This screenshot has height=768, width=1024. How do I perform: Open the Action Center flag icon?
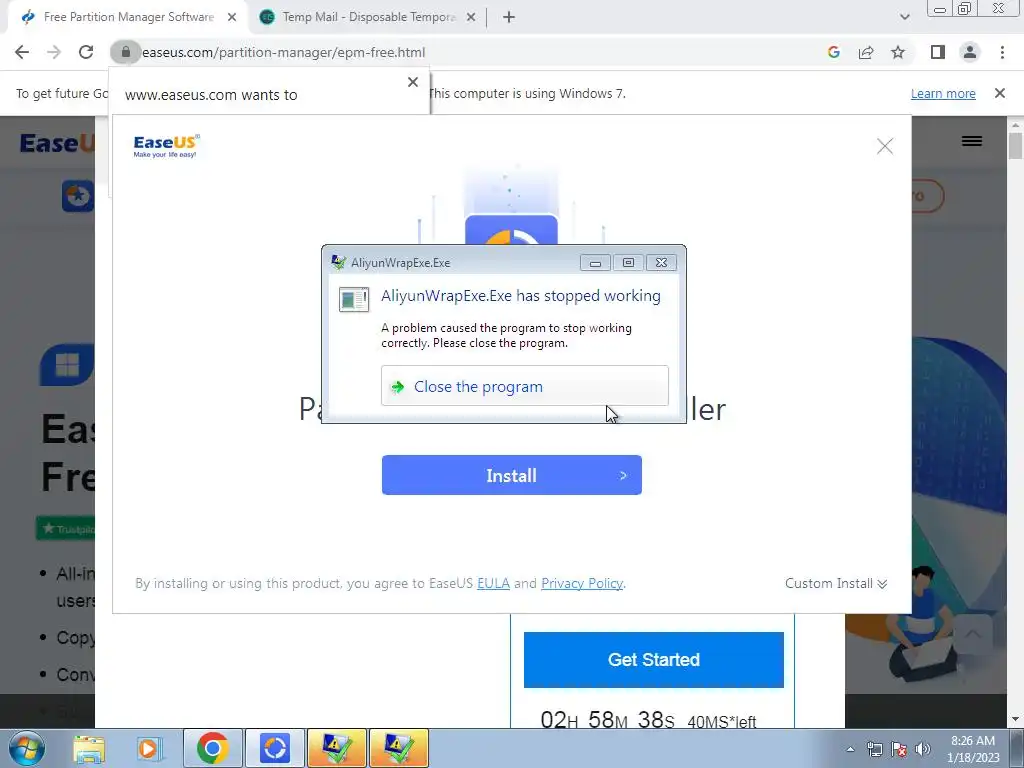click(x=899, y=749)
